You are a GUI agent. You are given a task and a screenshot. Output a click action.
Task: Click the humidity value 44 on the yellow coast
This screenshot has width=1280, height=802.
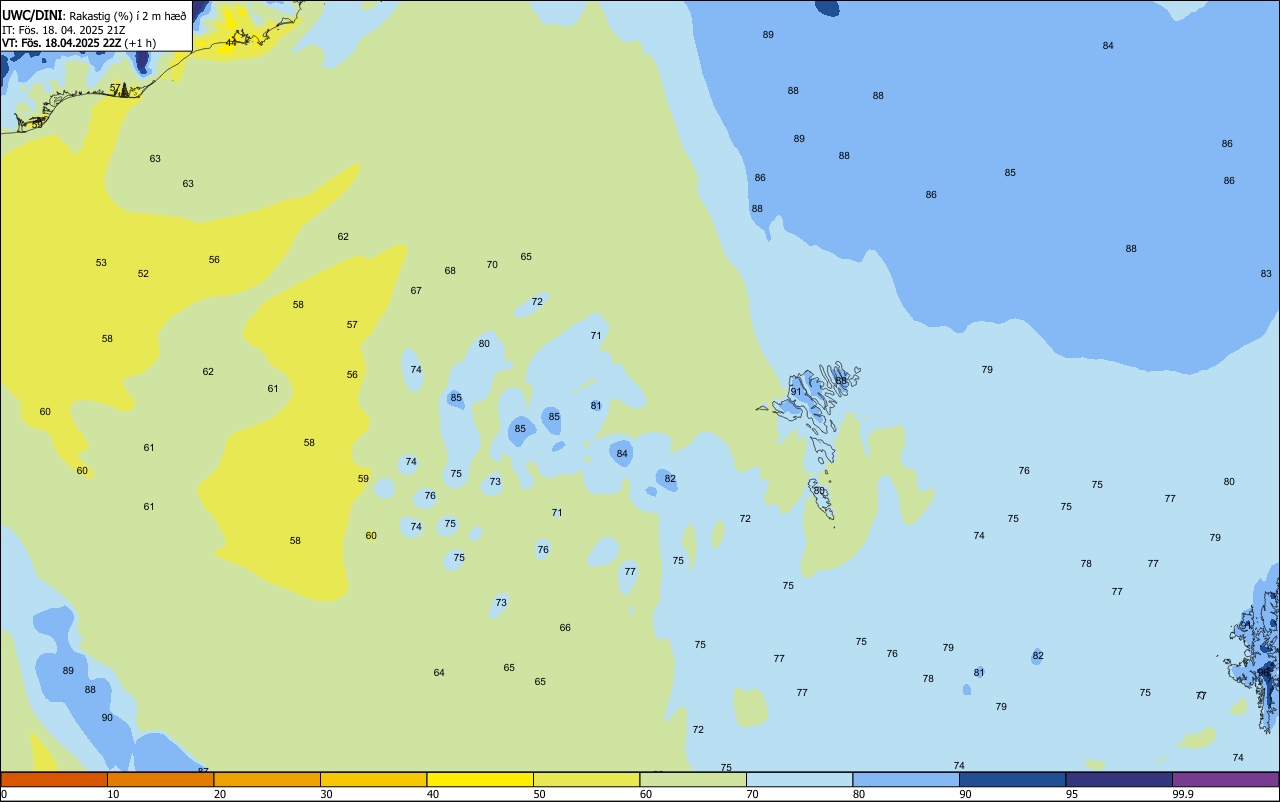coord(231,42)
